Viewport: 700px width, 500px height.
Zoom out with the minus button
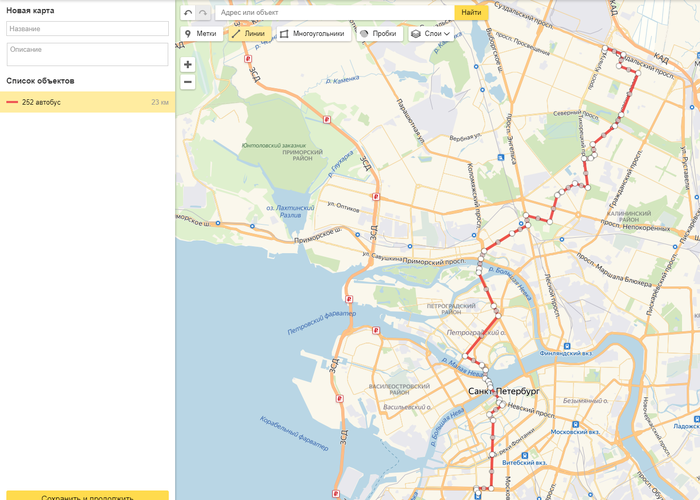click(188, 81)
